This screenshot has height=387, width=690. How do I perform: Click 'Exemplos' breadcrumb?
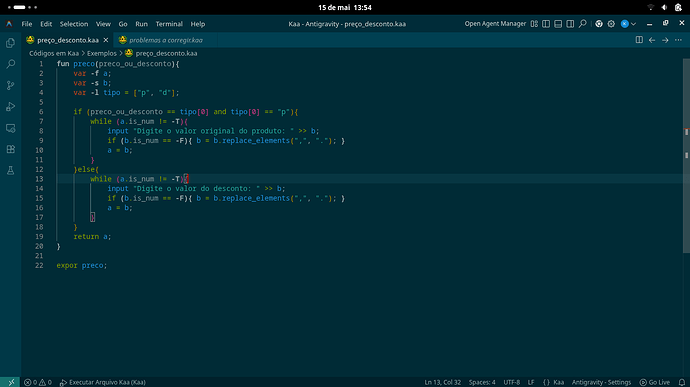[x=102, y=53]
